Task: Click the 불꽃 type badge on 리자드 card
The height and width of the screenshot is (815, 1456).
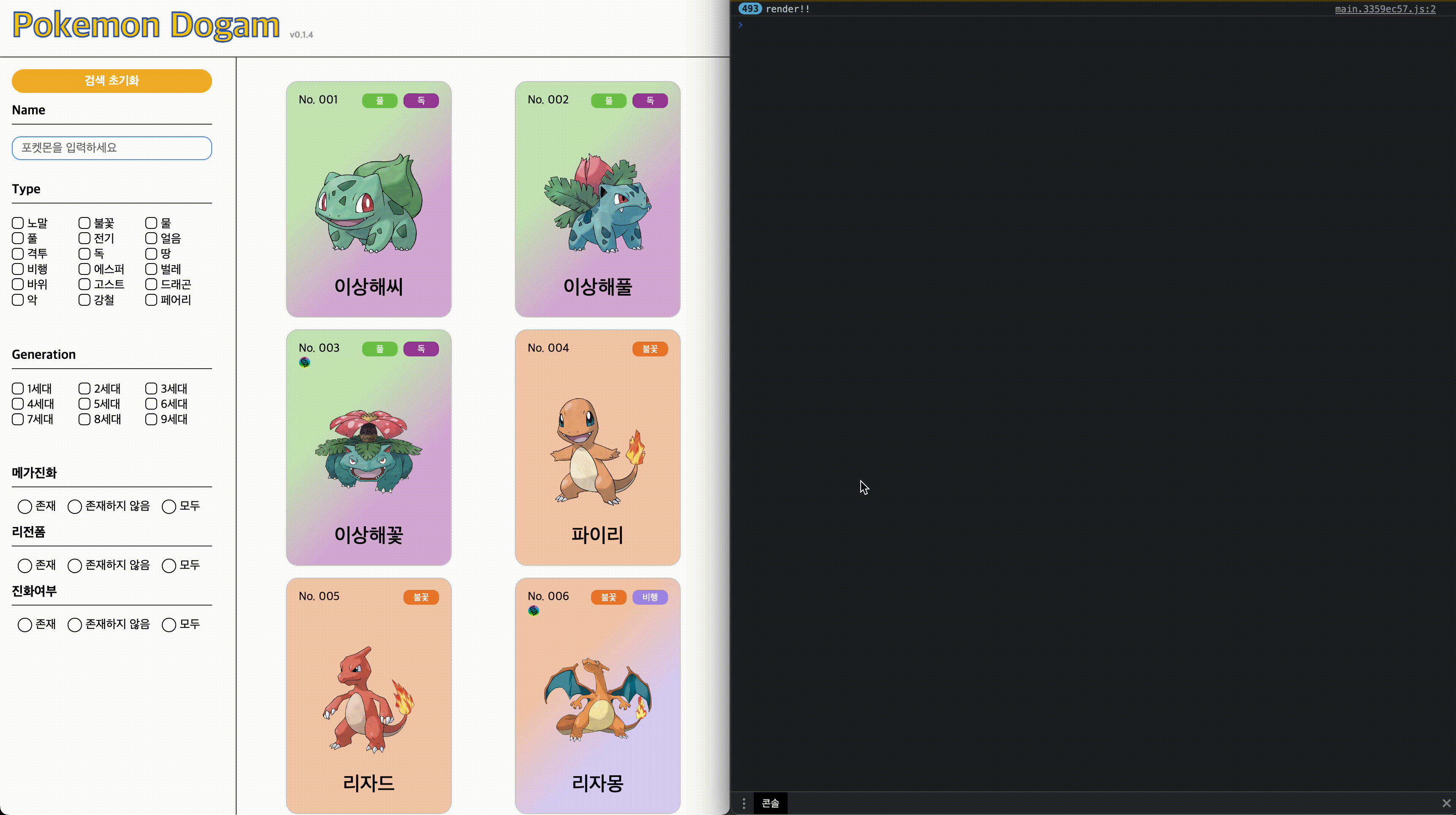Action: pos(421,597)
